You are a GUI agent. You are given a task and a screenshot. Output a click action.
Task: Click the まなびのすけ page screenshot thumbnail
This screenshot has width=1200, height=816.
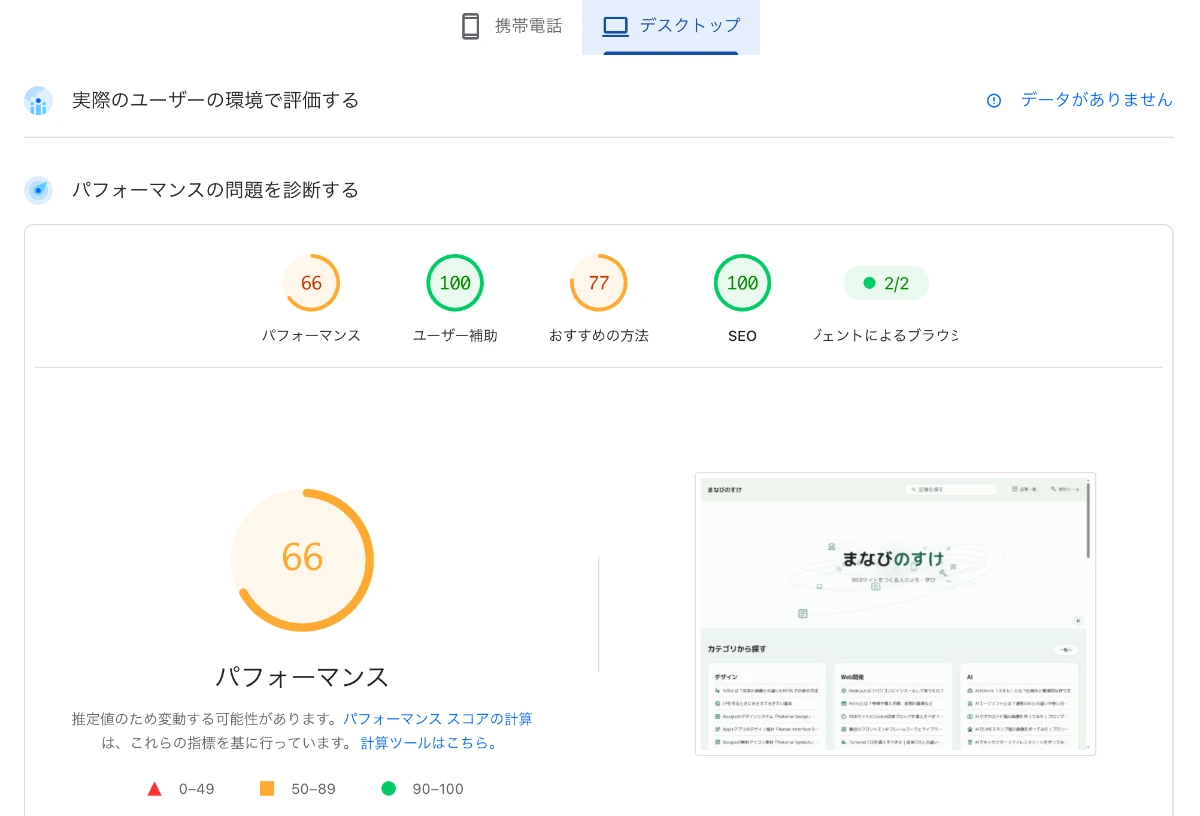click(x=895, y=614)
